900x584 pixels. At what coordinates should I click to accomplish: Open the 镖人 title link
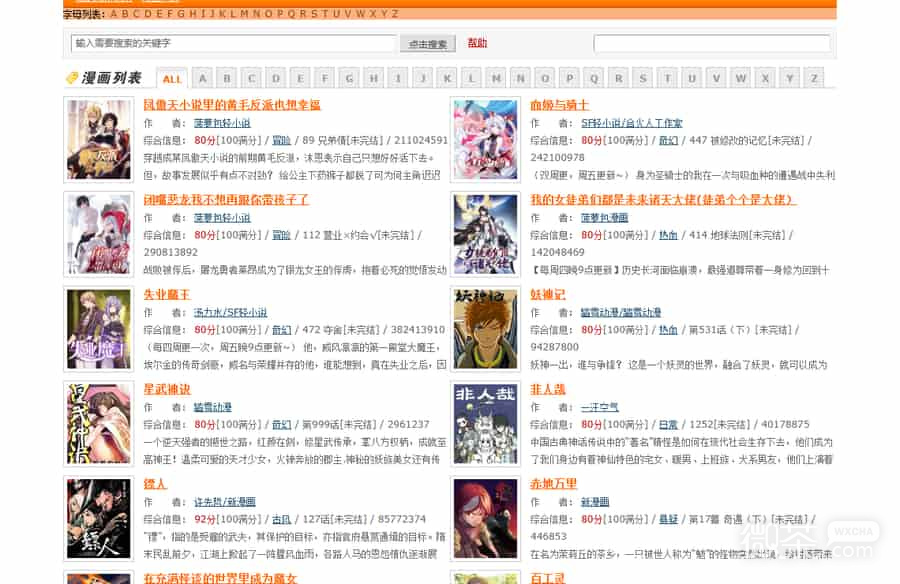(x=155, y=484)
